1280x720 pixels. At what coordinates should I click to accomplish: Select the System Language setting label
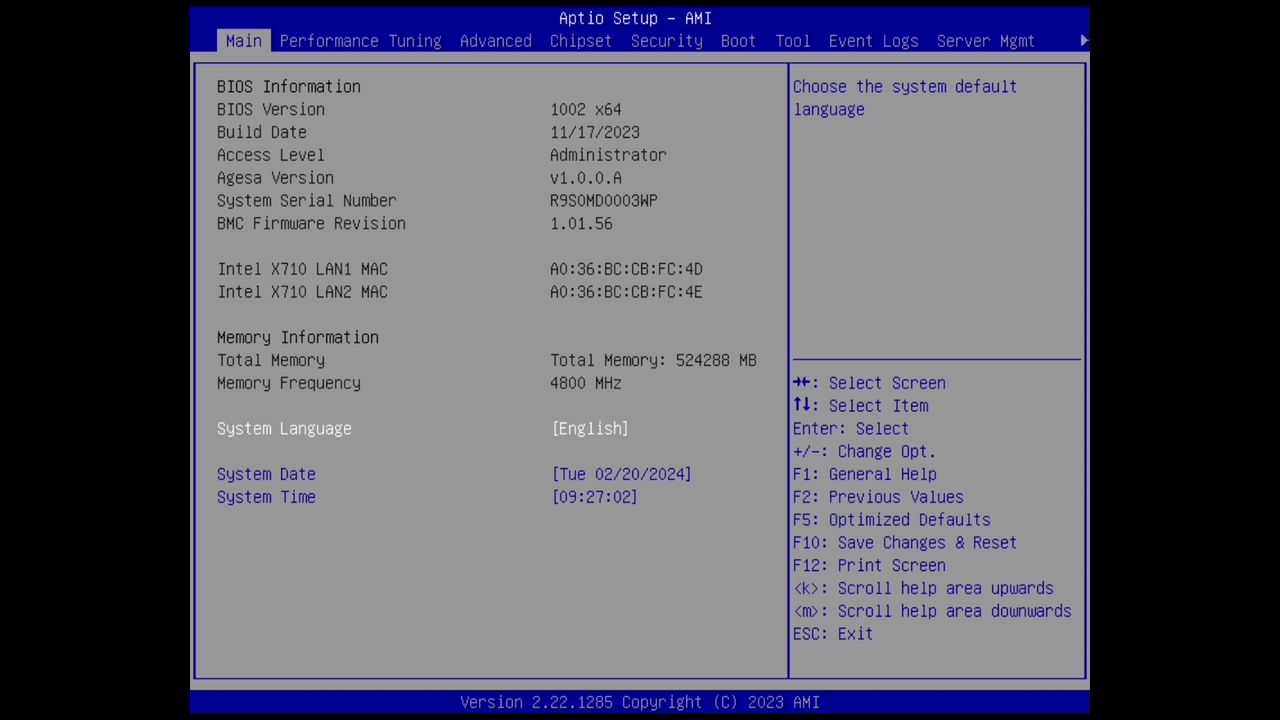pyautogui.click(x=284, y=428)
